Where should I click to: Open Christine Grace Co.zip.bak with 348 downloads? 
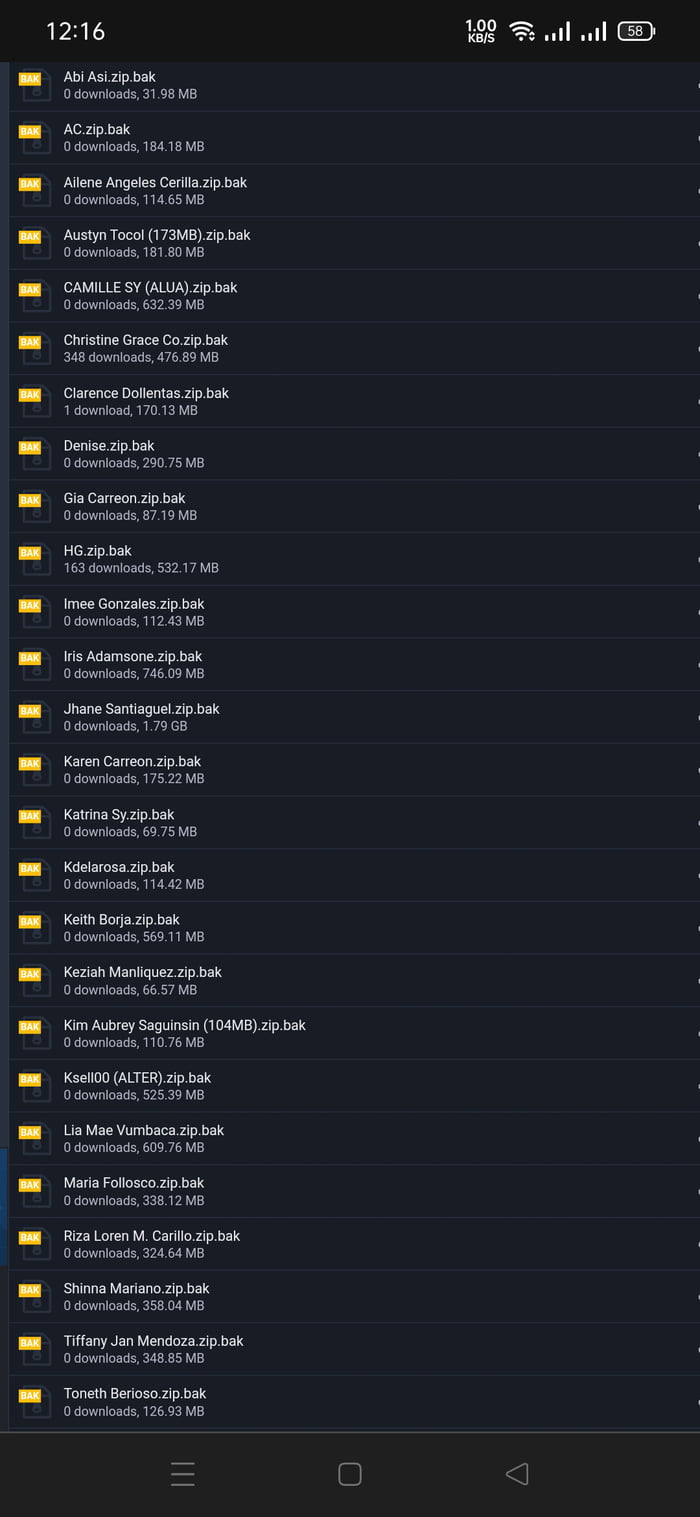click(x=146, y=340)
